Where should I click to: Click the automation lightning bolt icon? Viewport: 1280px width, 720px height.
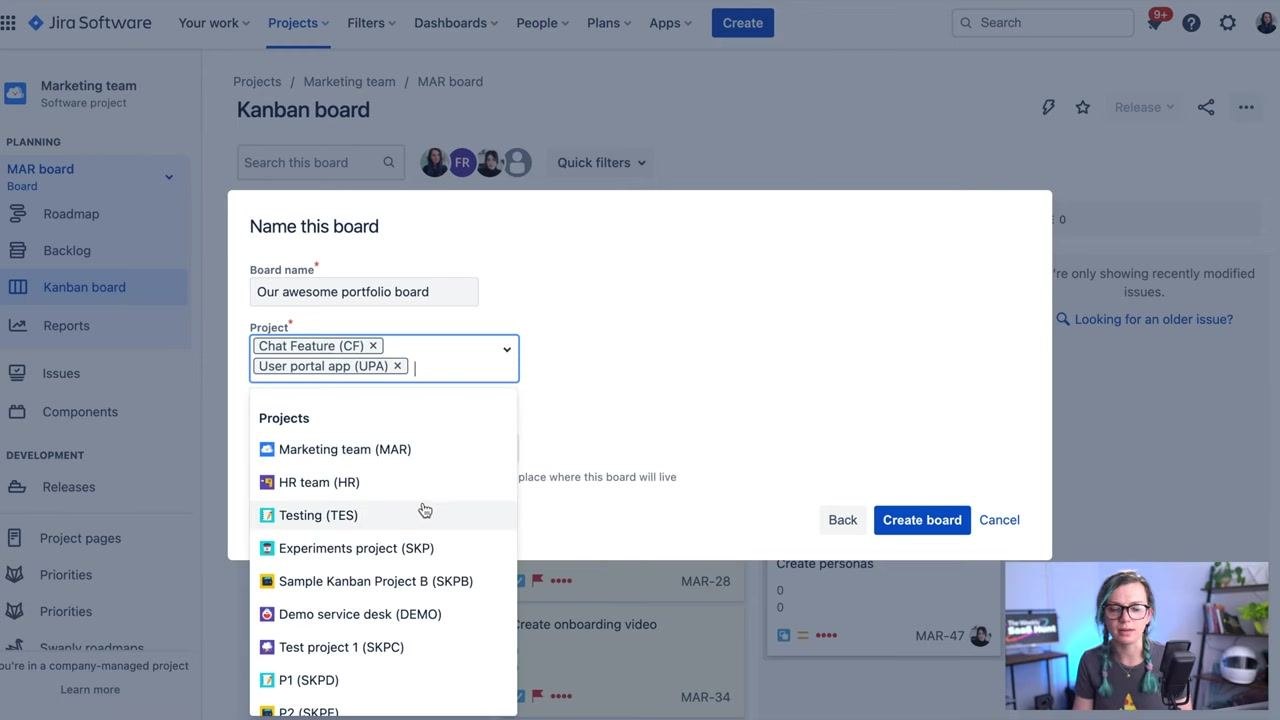click(x=1048, y=107)
